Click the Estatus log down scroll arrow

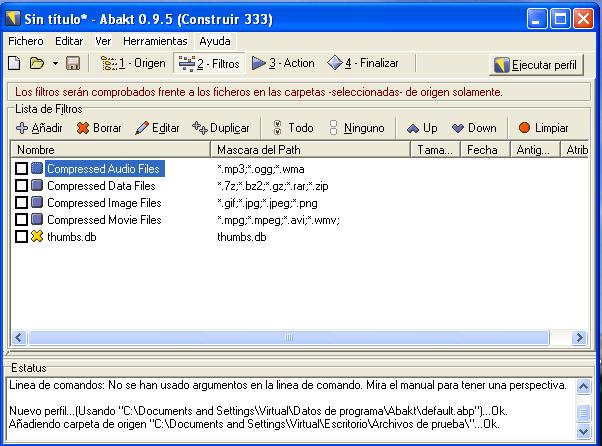pyautogui.click(x=583, y=431)
